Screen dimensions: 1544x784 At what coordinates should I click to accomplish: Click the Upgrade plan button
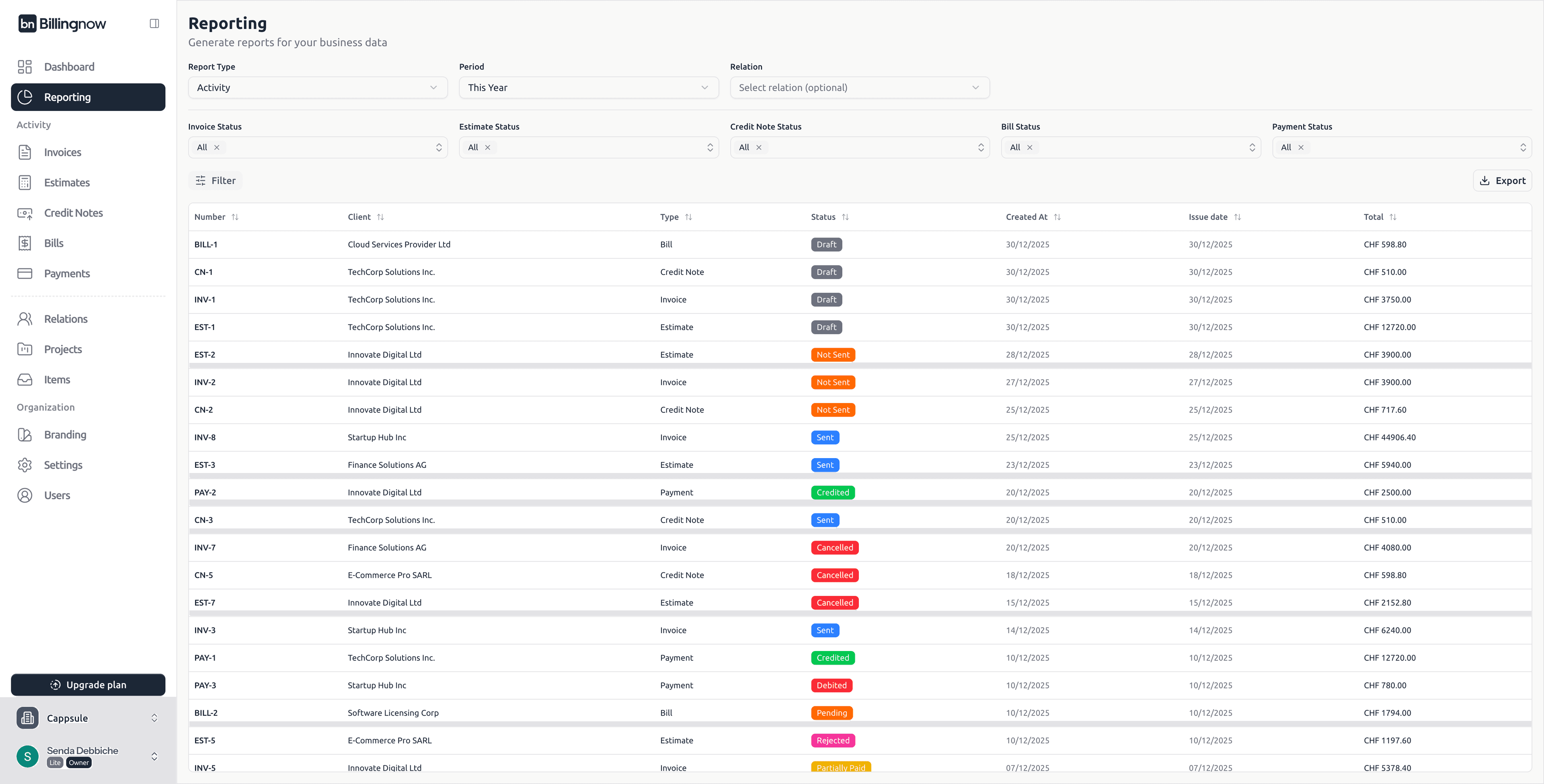pos(88,685)
